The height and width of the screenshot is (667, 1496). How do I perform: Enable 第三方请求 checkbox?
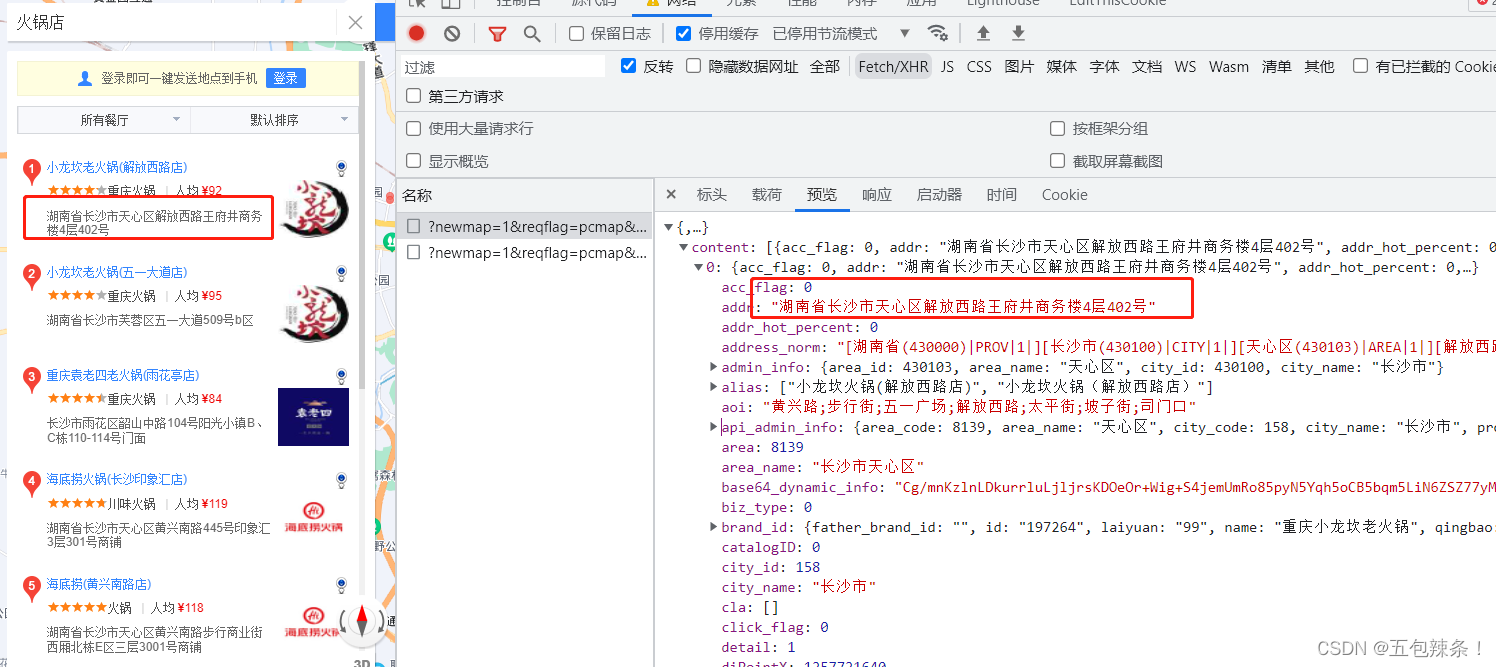413,96
